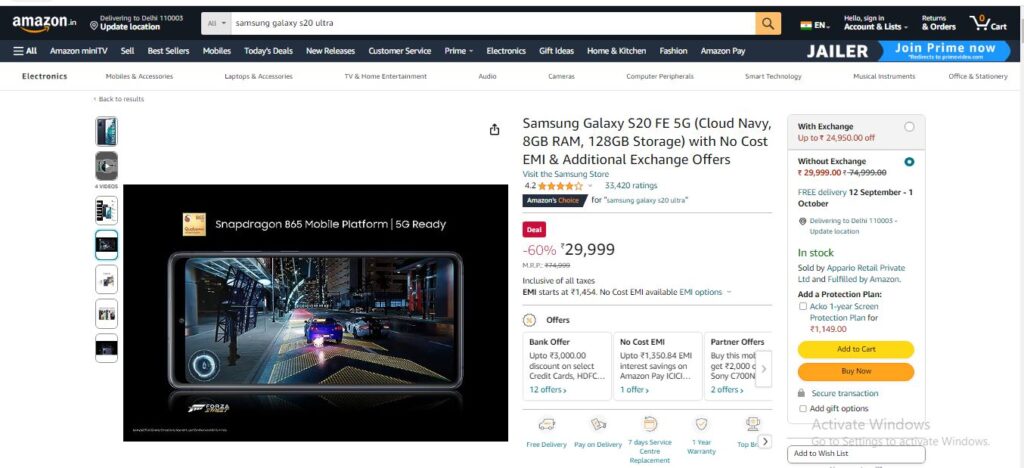Click the Buy Now button
Viewport: 1024px width, 468px height.
[x=856, y=371]
